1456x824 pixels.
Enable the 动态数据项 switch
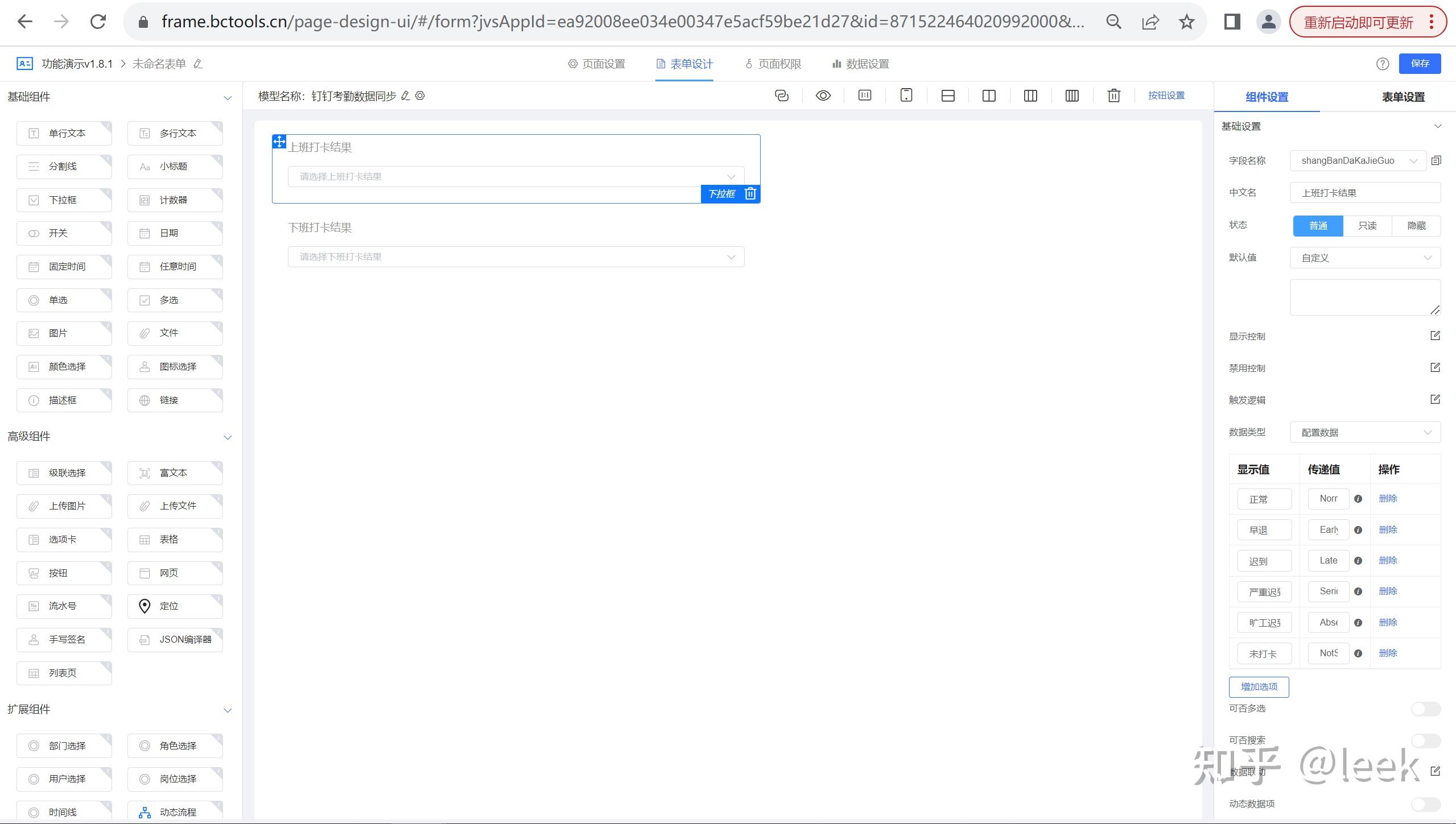click(1425, 804)
